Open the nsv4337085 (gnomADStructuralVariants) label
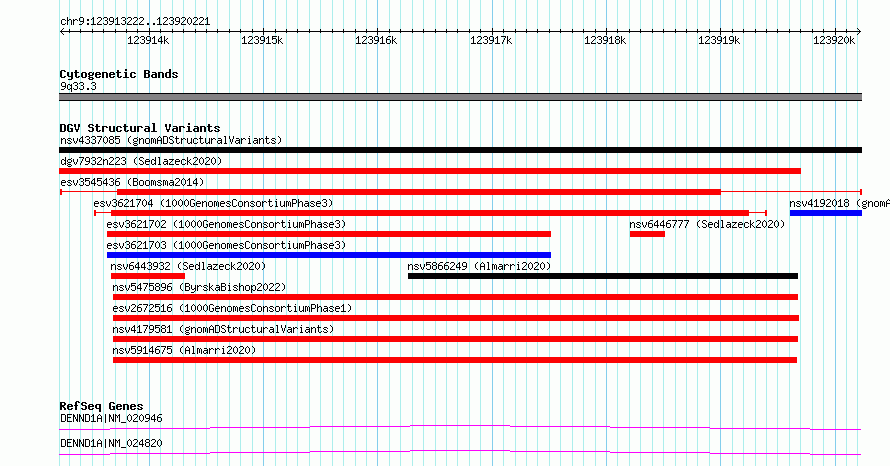This screenshot has width=890, height=466. pos(171,140)
